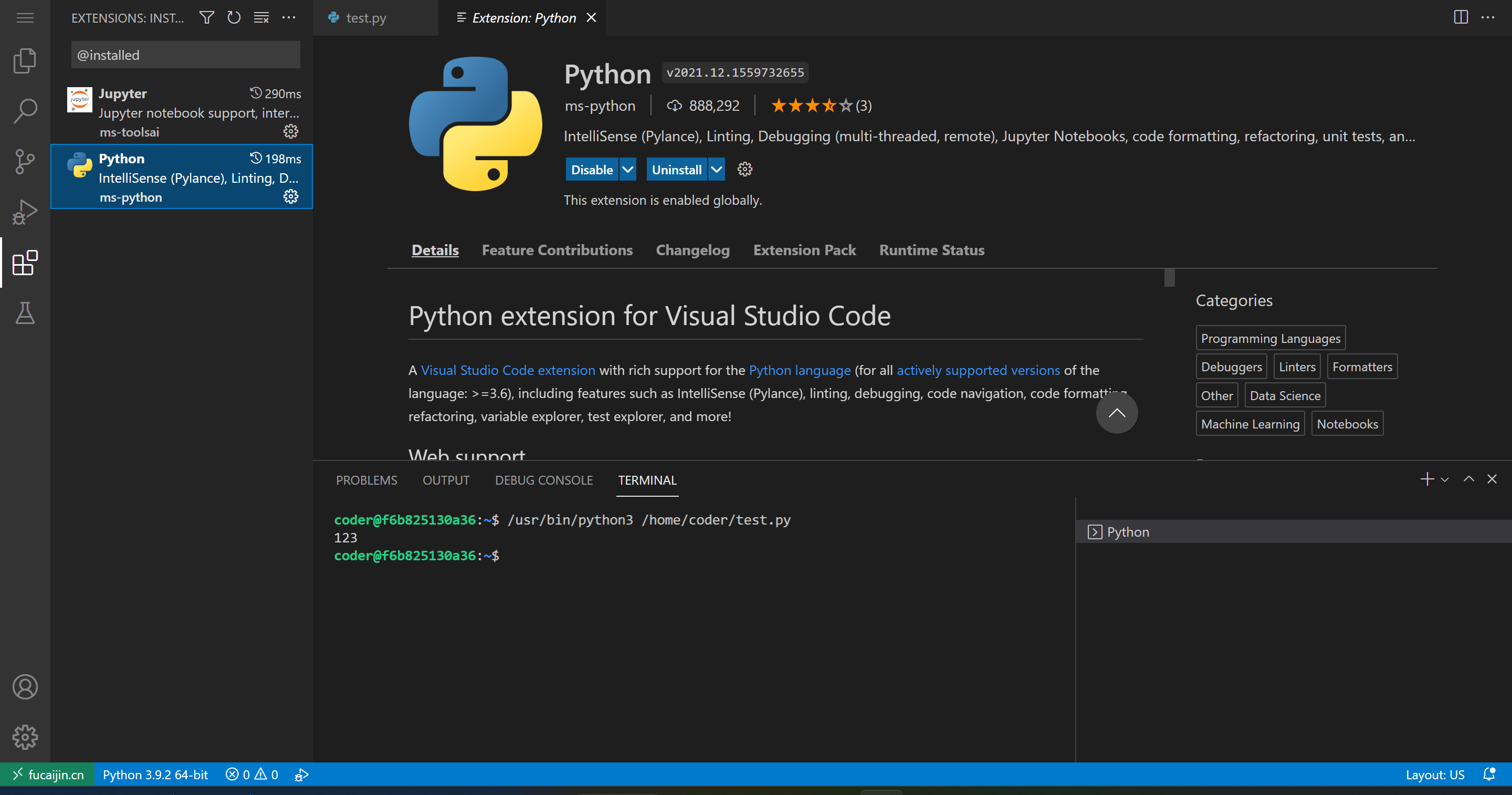Close the bottom panel
Viewport: 1512px width, 795px height.
pos(1492,479)
